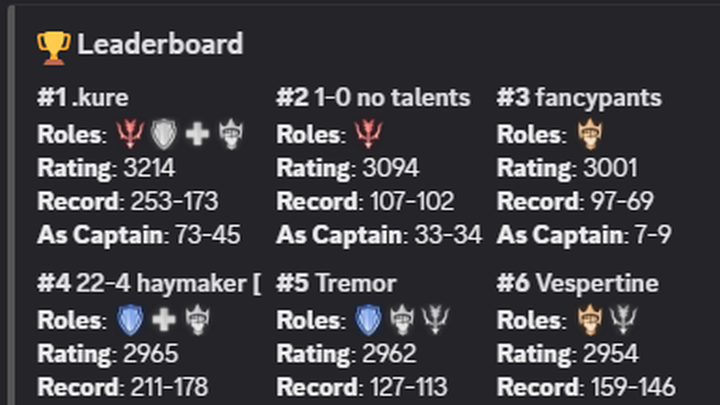The image size is (720, 405).
Task: Click the #4 22-4 haymaker entry name
Action: 149,284
